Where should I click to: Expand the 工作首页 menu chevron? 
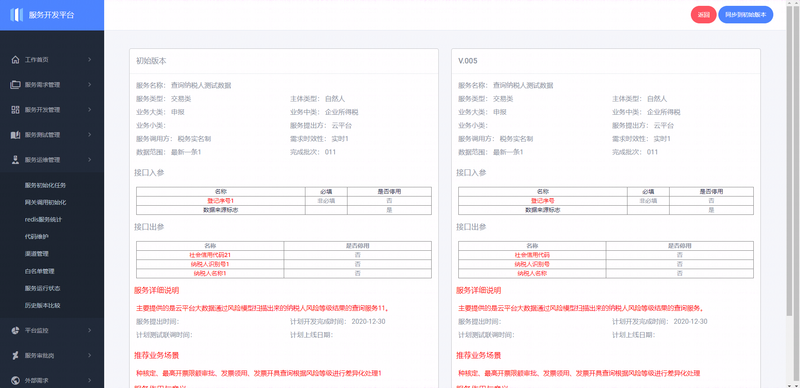tap(89, 60)
